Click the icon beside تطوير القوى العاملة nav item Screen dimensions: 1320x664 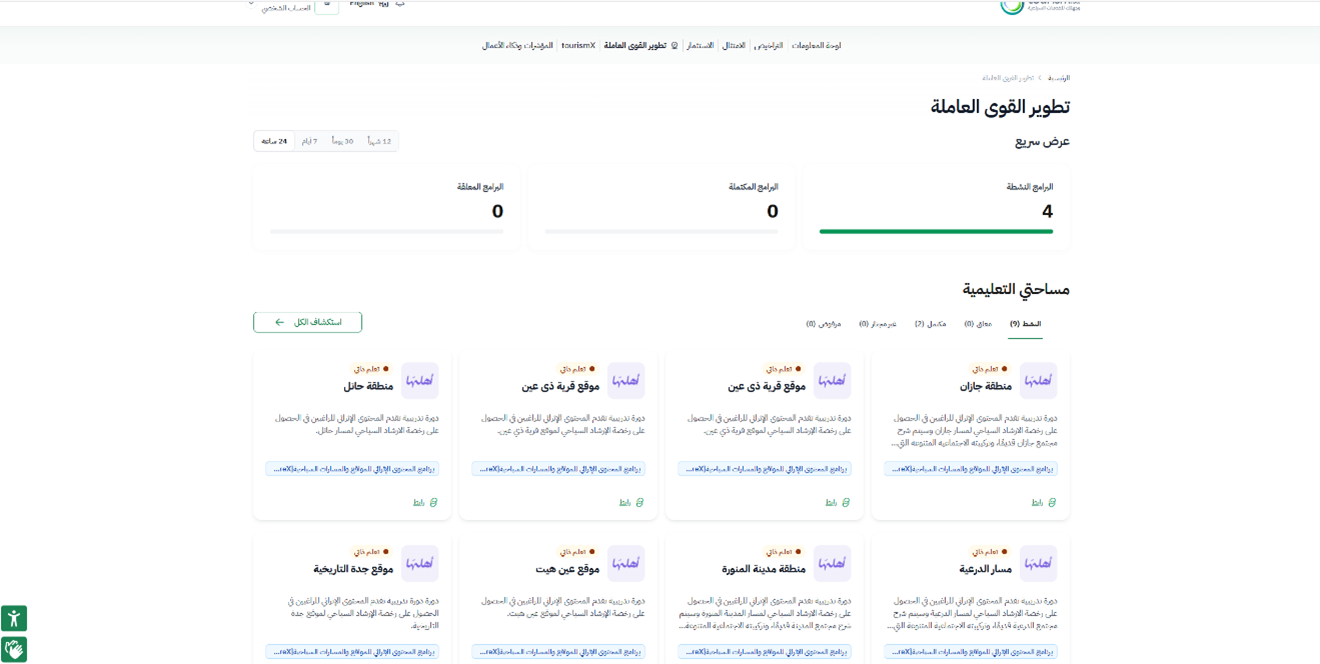pyautogui.click(x=675, y=46)
